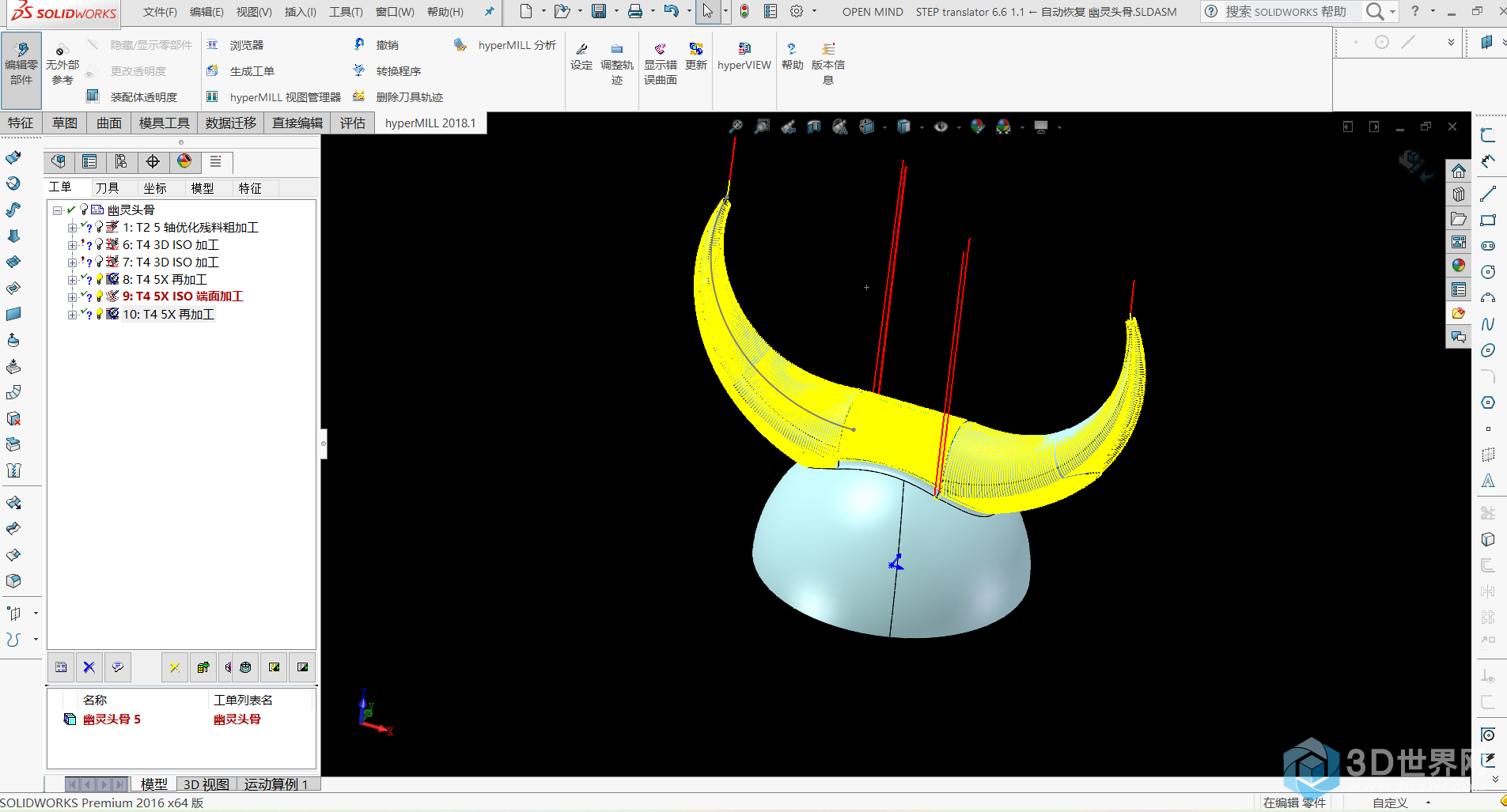Switch to the 运动算例 1 bottom tab
The width and height of the screenshot is (1507, 812).
point(276,784)
